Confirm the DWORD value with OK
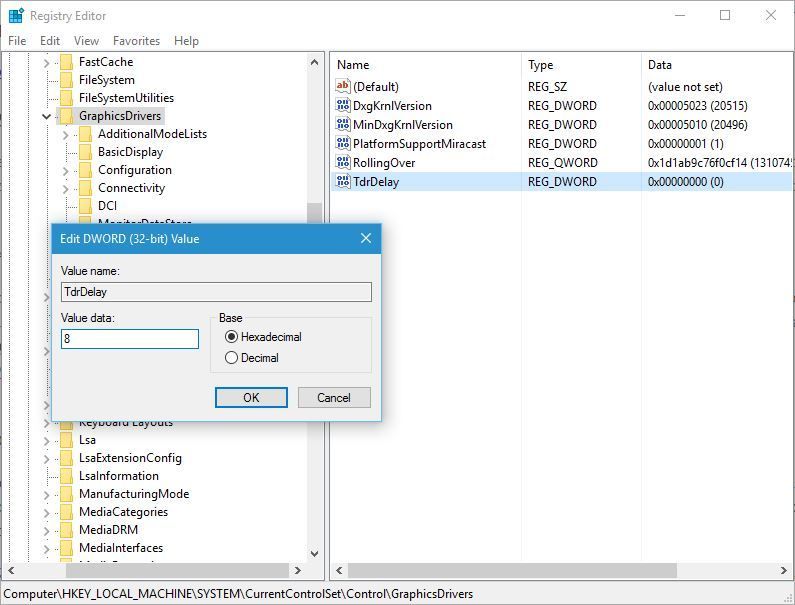Viewport: 795px width, 605px height. (251, 398)
